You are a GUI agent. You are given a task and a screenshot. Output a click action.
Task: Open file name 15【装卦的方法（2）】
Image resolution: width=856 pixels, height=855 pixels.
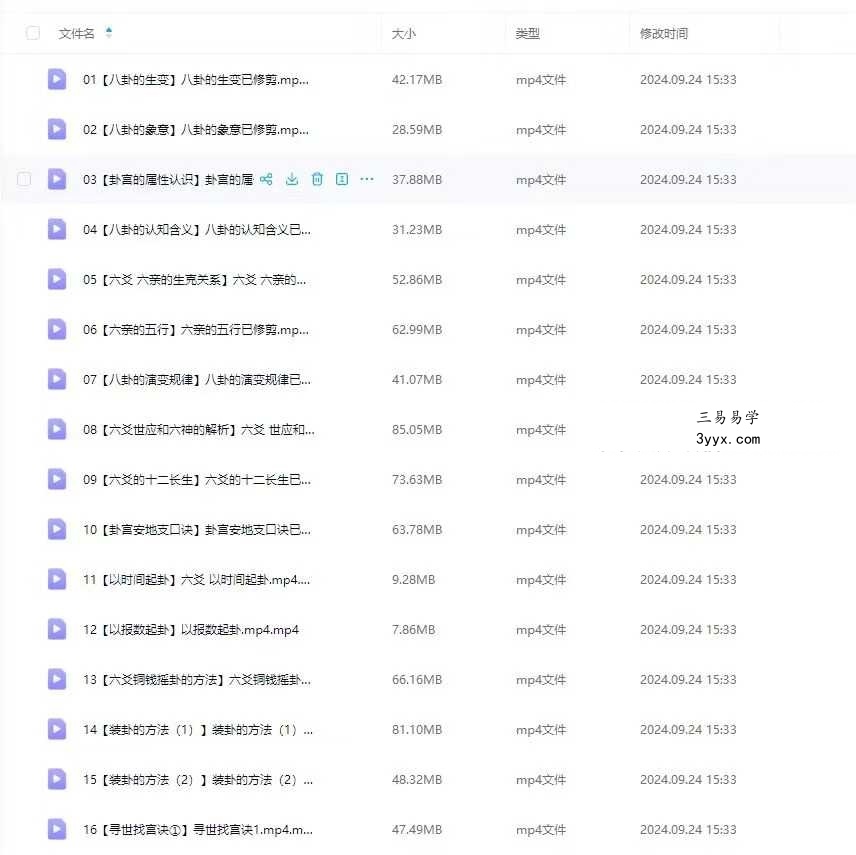(198, 780)
